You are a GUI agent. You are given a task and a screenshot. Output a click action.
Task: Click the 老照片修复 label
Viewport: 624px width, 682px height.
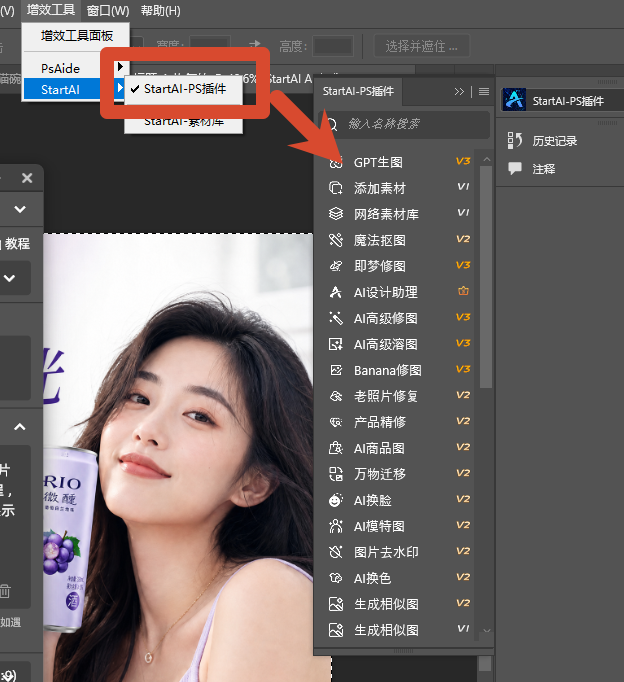[386, 396]
